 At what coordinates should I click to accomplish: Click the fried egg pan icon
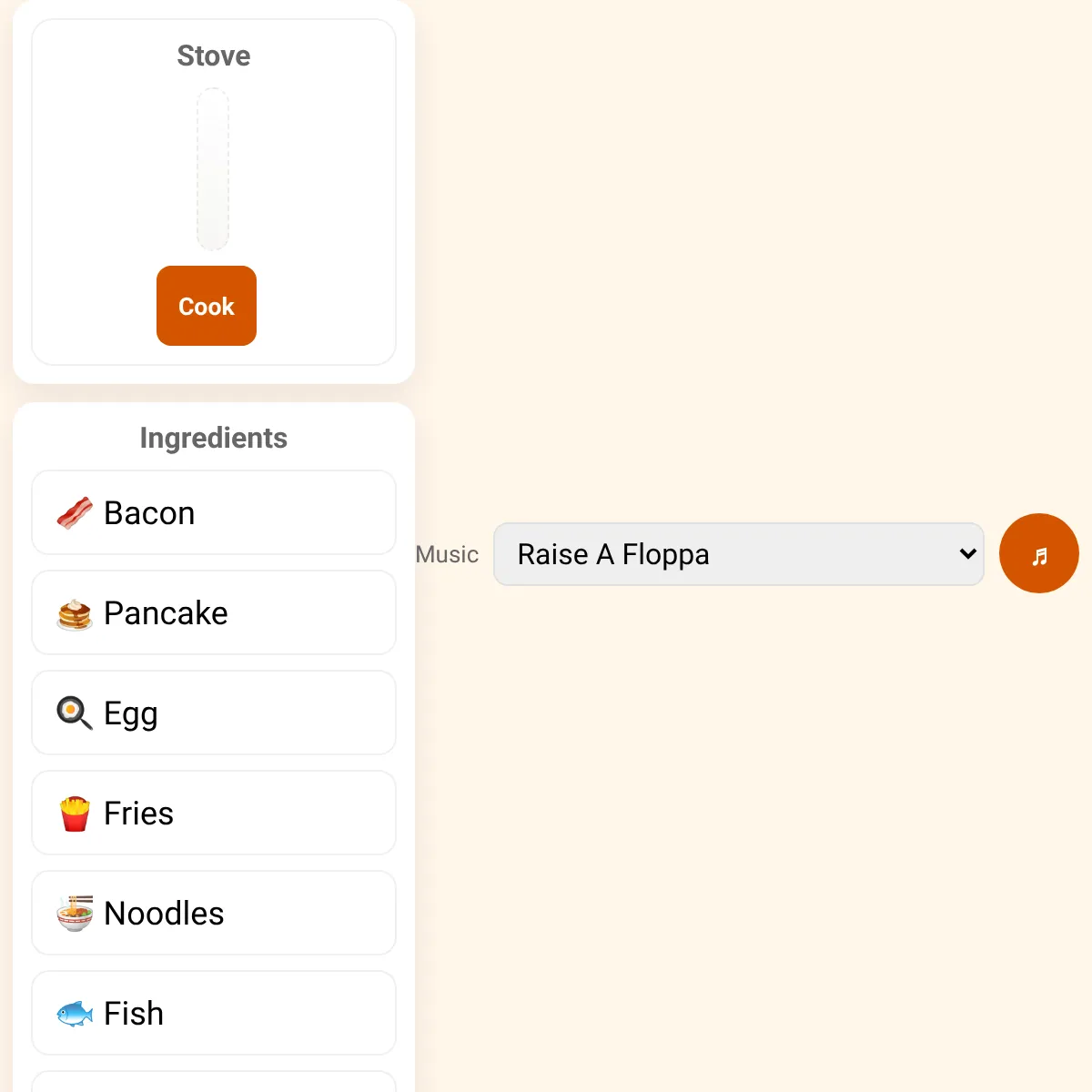click(75, 713)
